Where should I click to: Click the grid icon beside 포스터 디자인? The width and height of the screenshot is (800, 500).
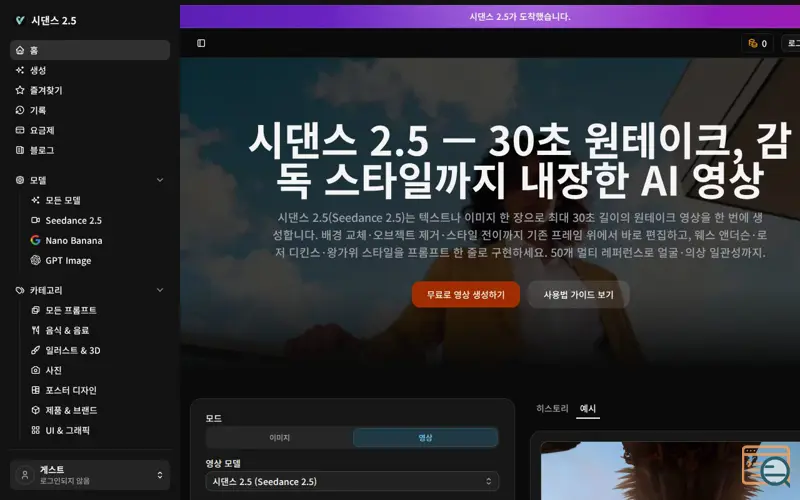pyautogui.click(x=35, y=390)
